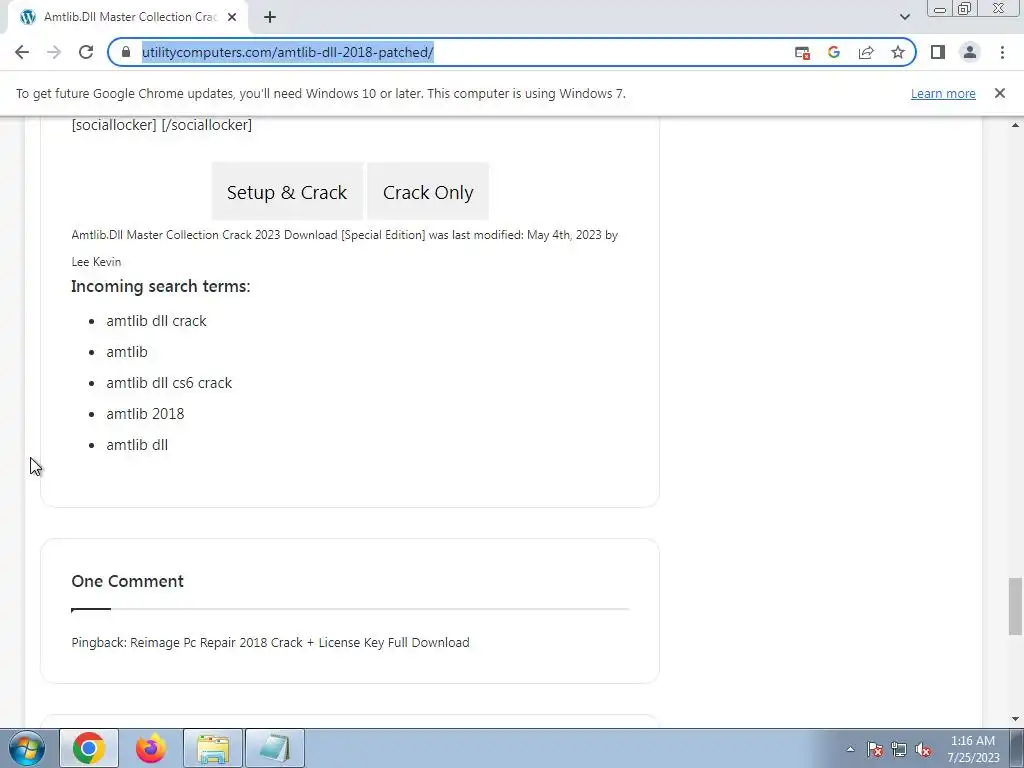This screenshot has width=1024, height=768.
Task: Minimize the Chrome window
Action: pos(940,9)
